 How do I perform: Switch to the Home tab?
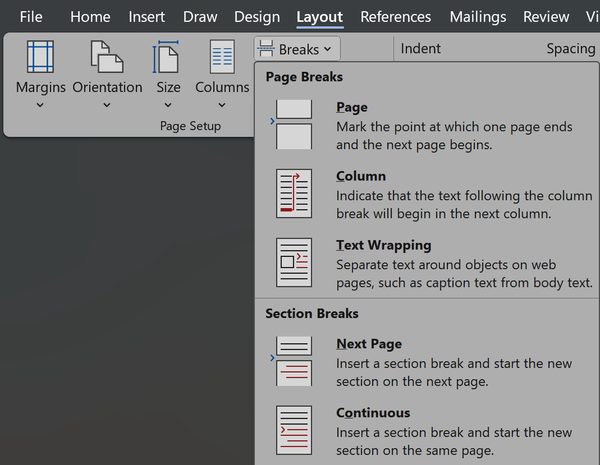coord(90,16)
